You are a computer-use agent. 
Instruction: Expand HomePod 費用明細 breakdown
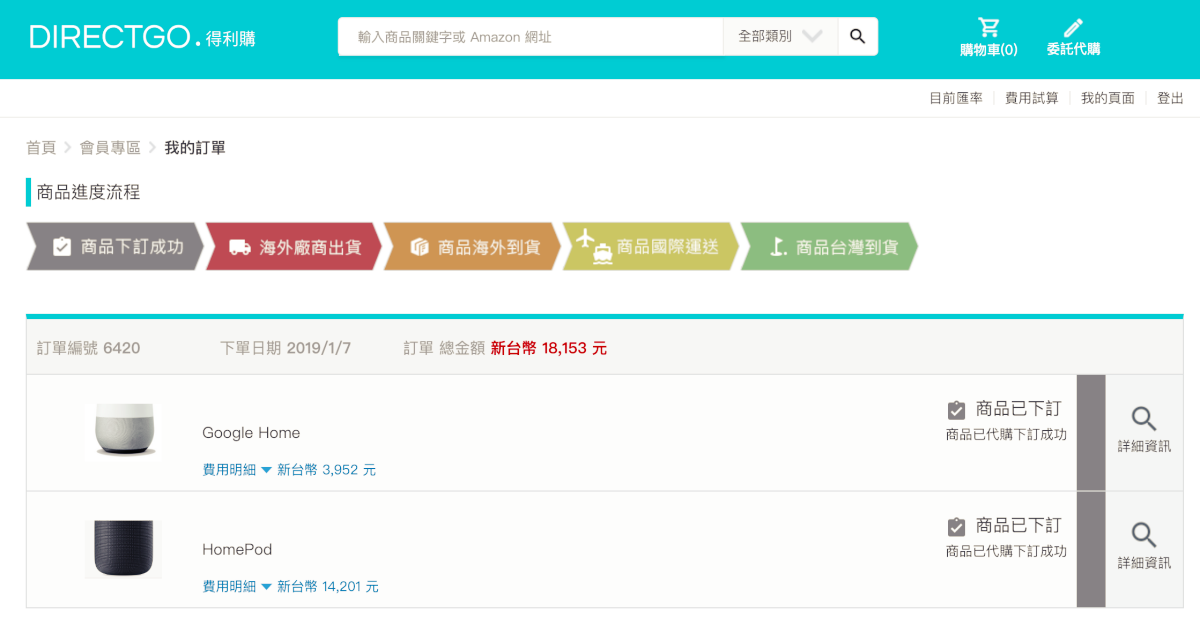coord(237,587)
